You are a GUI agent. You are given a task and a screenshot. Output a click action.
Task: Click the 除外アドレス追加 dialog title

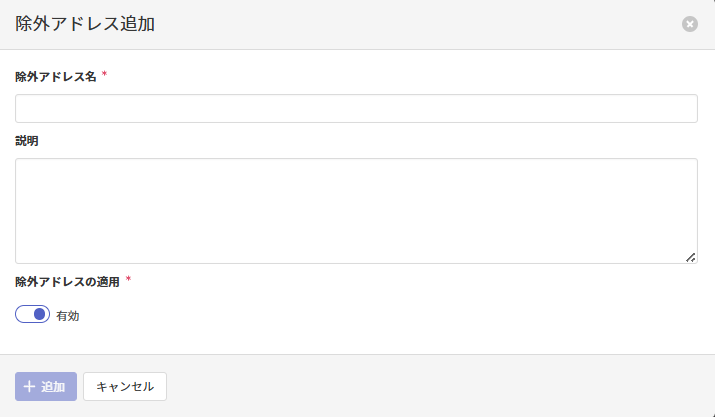click(85, 24)
